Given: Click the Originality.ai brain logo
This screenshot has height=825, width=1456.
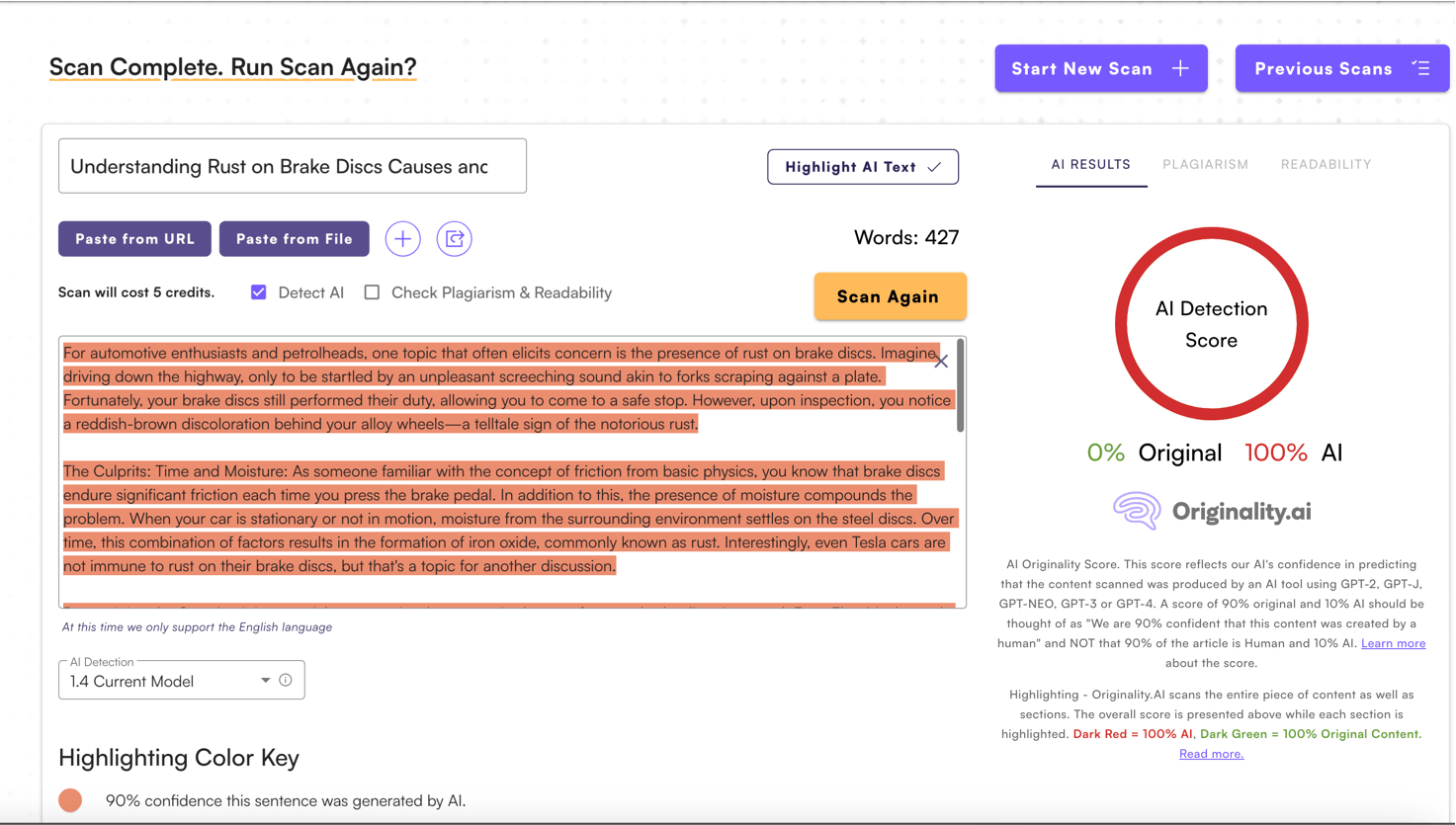Looking at the screenshot, I should (1137, 511).
